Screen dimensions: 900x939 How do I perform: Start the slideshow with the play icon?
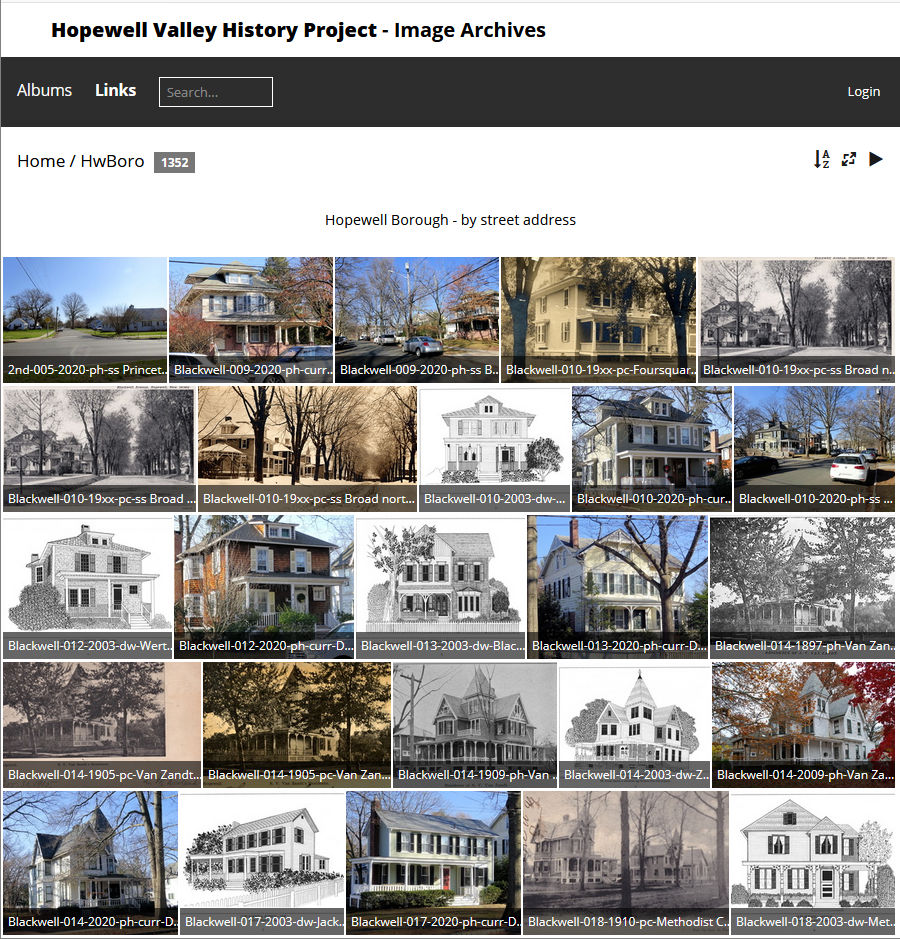(x=876, y=159)
